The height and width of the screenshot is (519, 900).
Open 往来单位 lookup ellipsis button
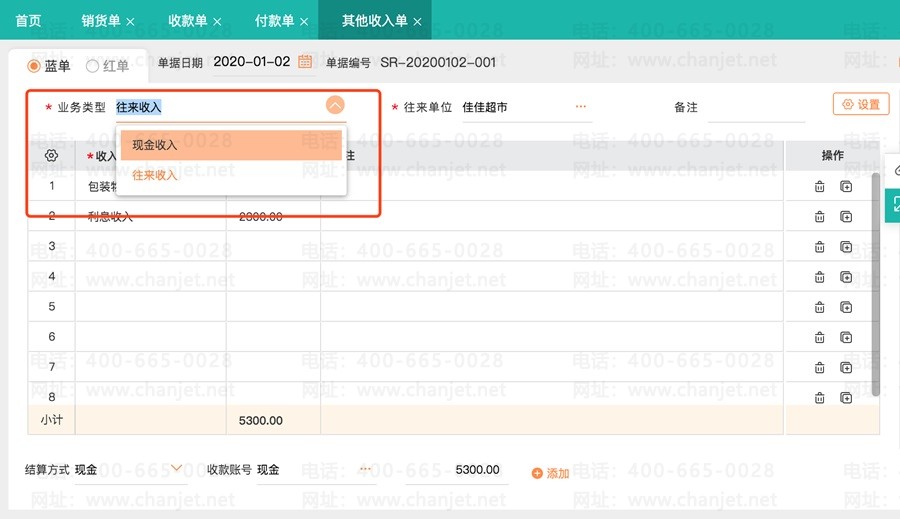pos(581,106)
